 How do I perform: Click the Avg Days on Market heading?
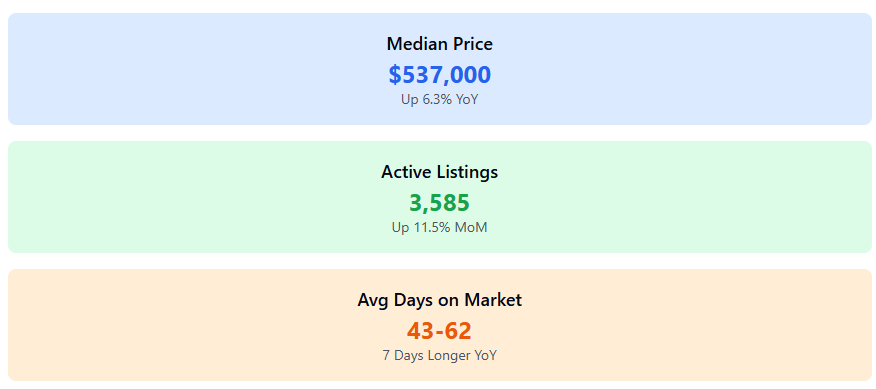pos(440,300)
